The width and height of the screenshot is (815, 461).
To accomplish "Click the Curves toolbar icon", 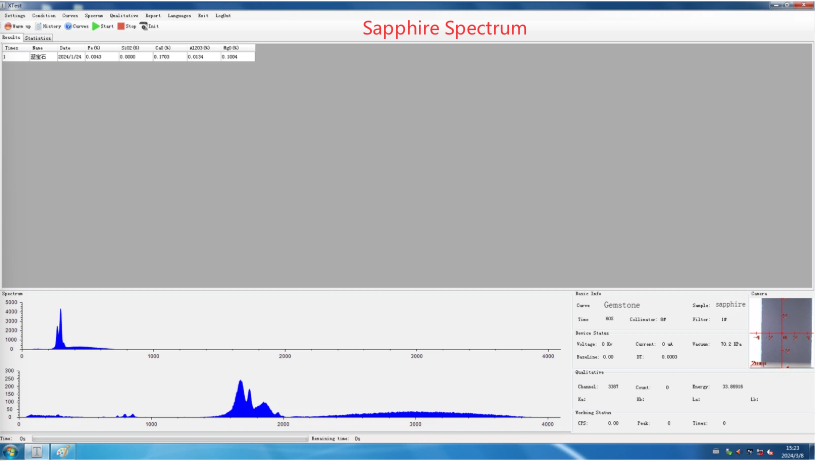I will (77, 26).
